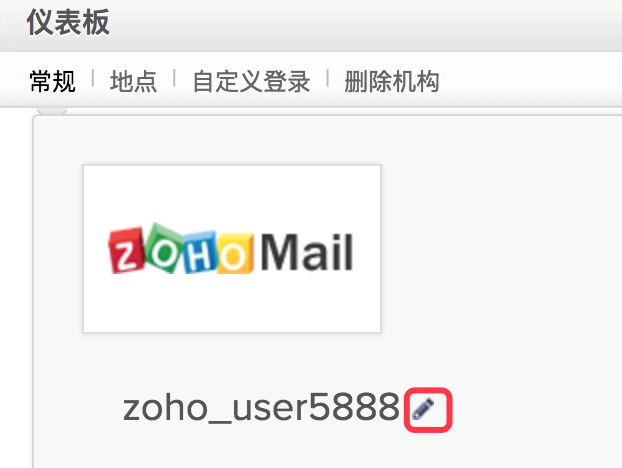622x468 pixels.
Task: Click the separator before 删除机构
Action: coord(328,78)
